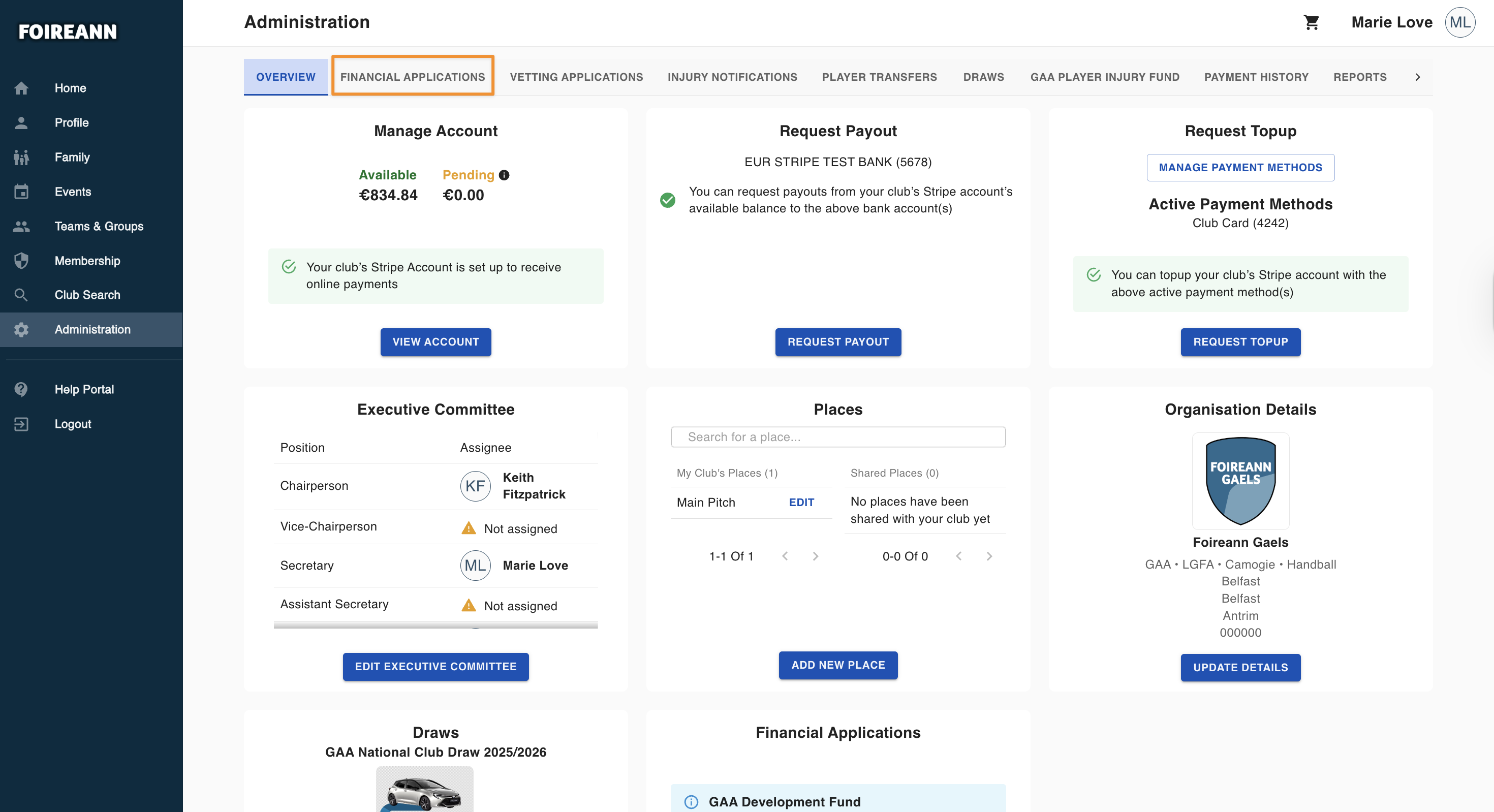Viewport: 1494px width, 812px height.
Task: Click the Logout exit icon
Action: tap(21, 424)
